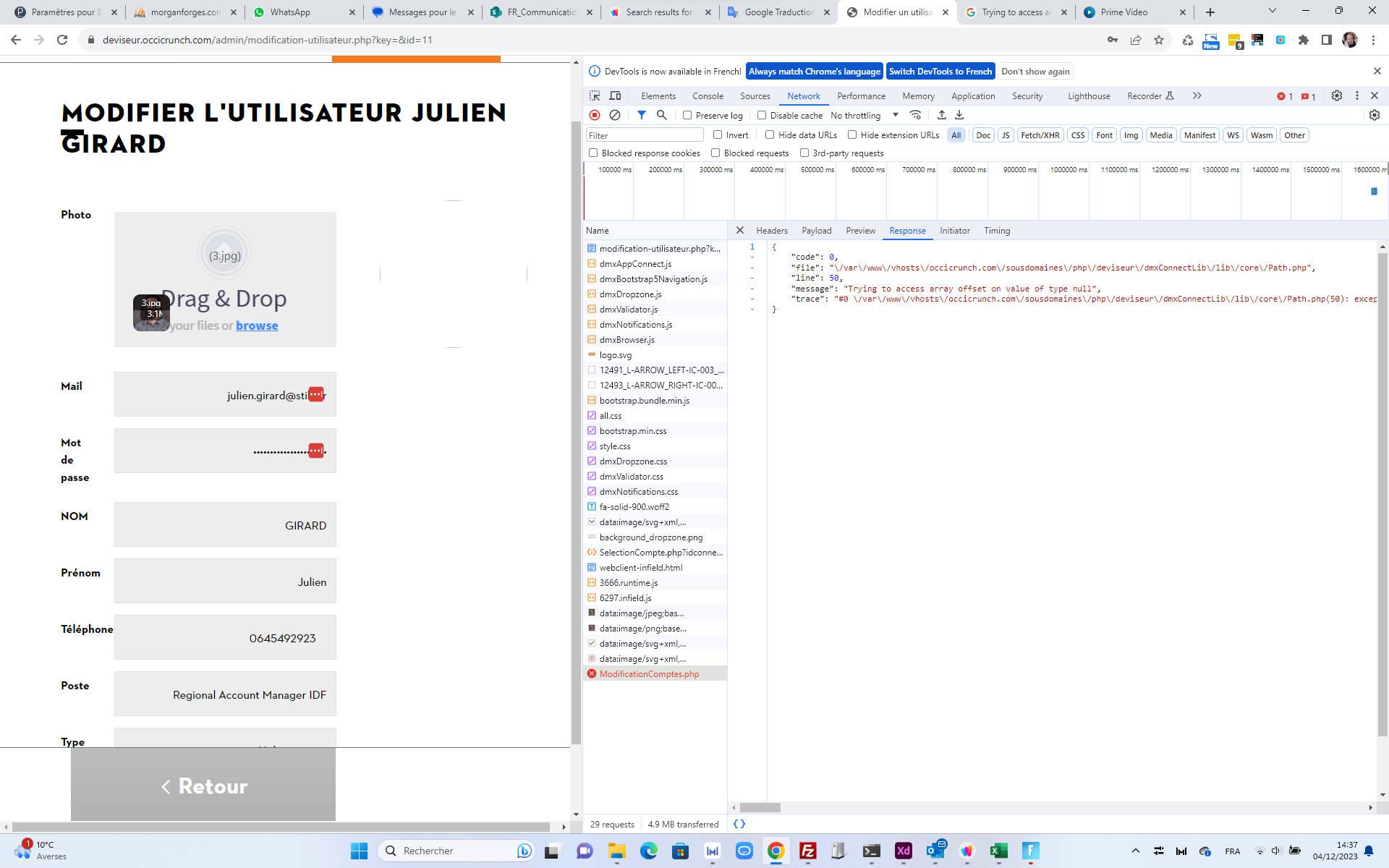Click the stop recording network log icon
This screenshot has height=868, width=1389.
coord(595,115)
